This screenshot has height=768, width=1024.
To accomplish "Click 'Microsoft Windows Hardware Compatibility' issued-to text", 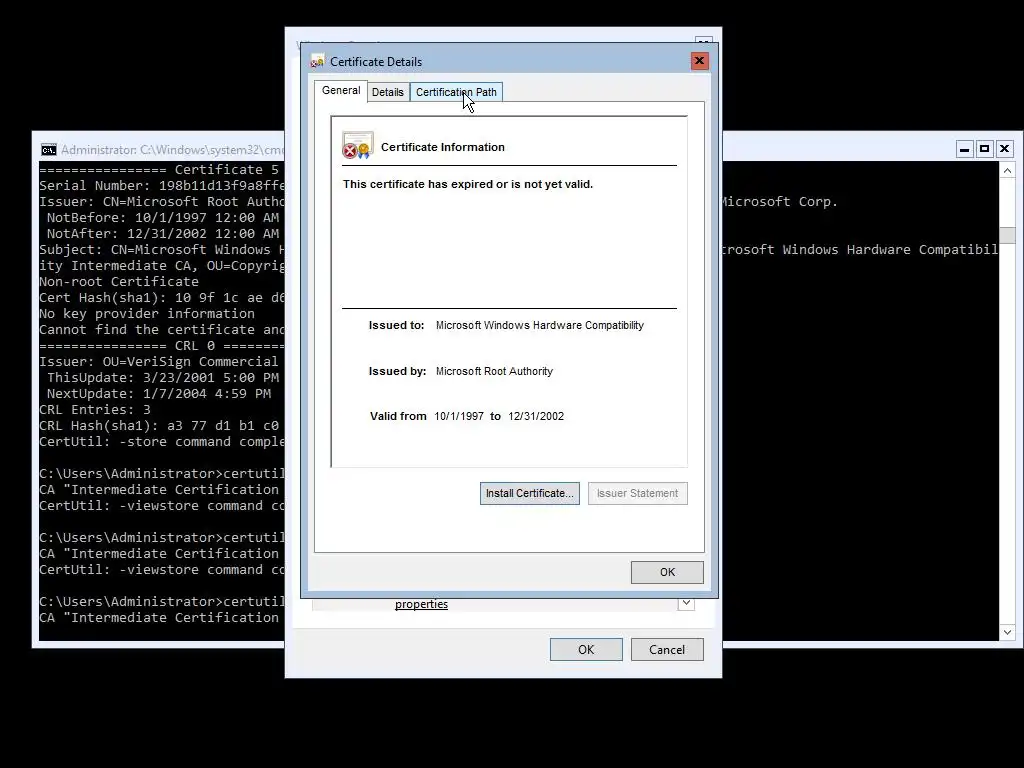I will tap(539, 325).
